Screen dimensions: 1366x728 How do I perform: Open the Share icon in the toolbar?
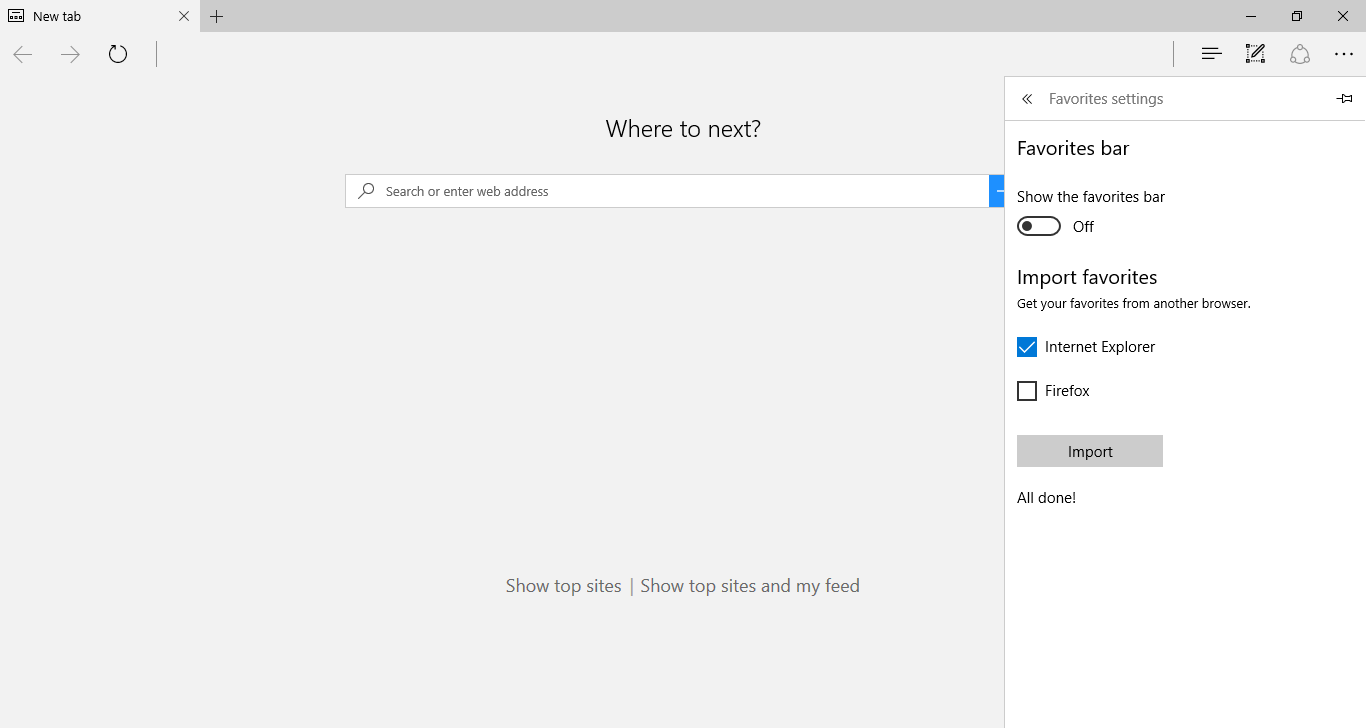(1299, 54)
